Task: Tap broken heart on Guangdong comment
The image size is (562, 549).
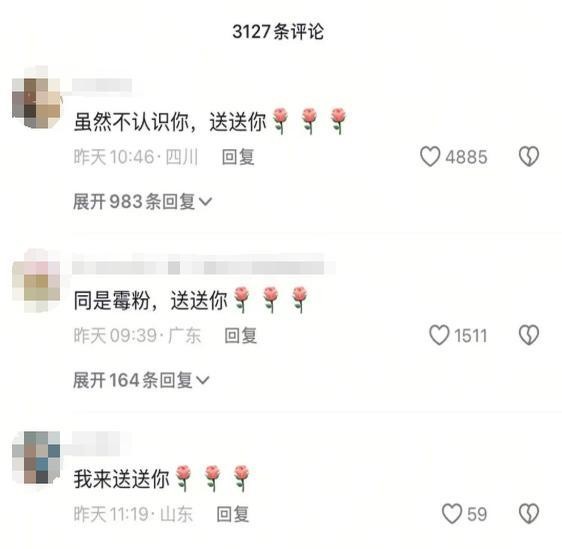Action: pyautogui.click(x=529, y=335)
